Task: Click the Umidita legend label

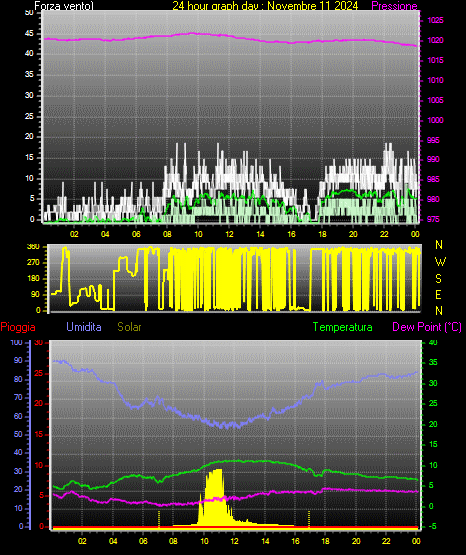Action: click(x=84, y=327)
